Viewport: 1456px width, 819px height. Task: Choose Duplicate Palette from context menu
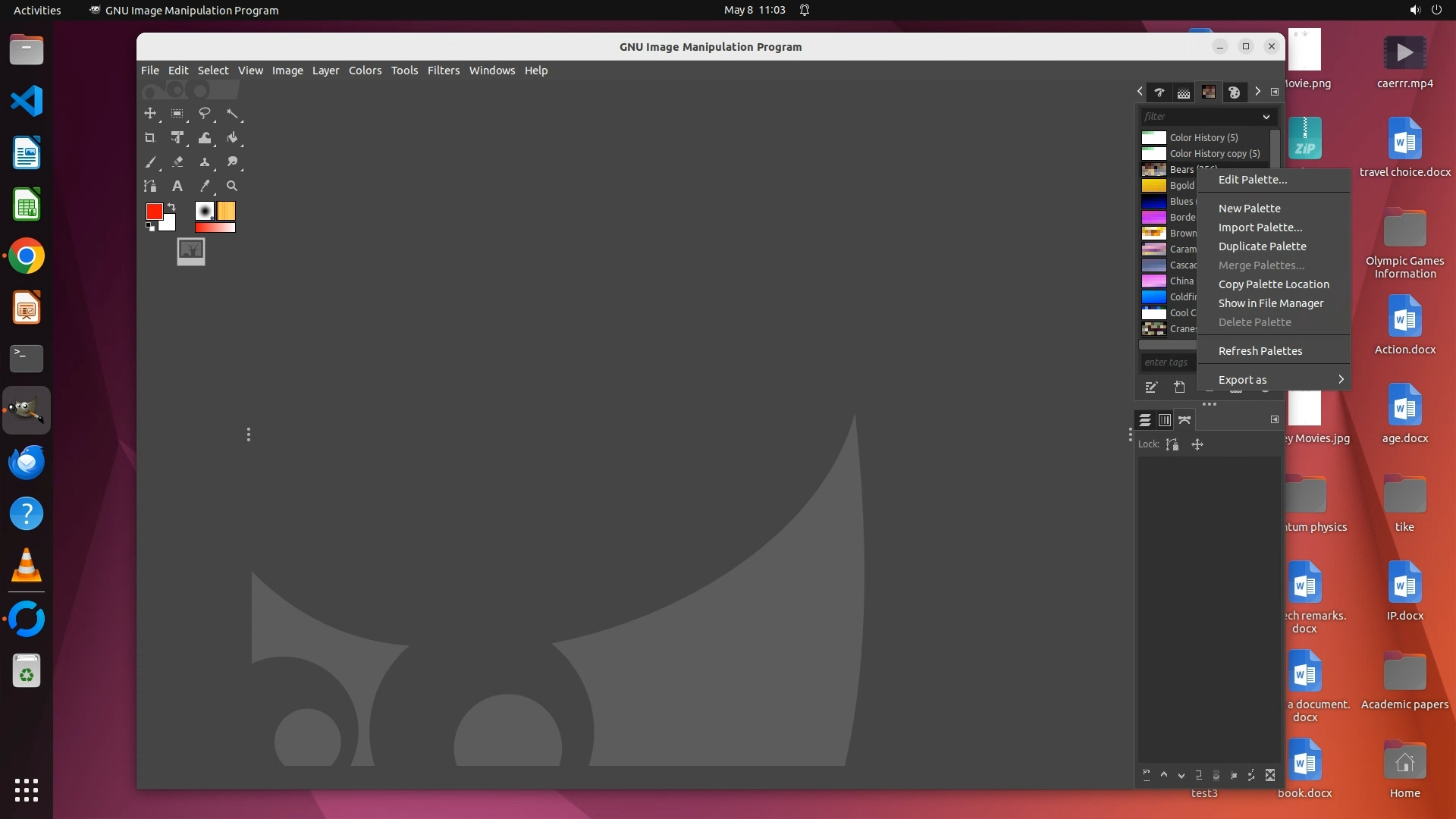(x=1262, y=246)
